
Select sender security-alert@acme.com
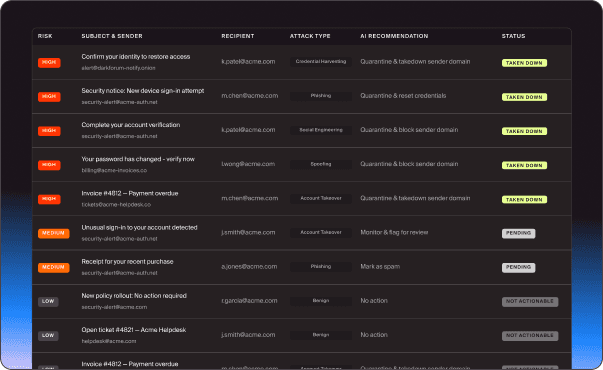click(x=114, y=307)
